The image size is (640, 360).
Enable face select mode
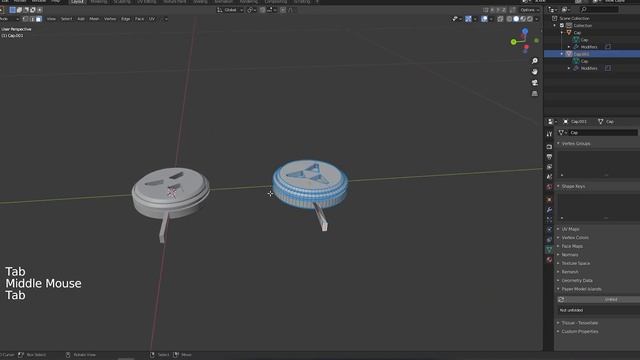(39, 19)
